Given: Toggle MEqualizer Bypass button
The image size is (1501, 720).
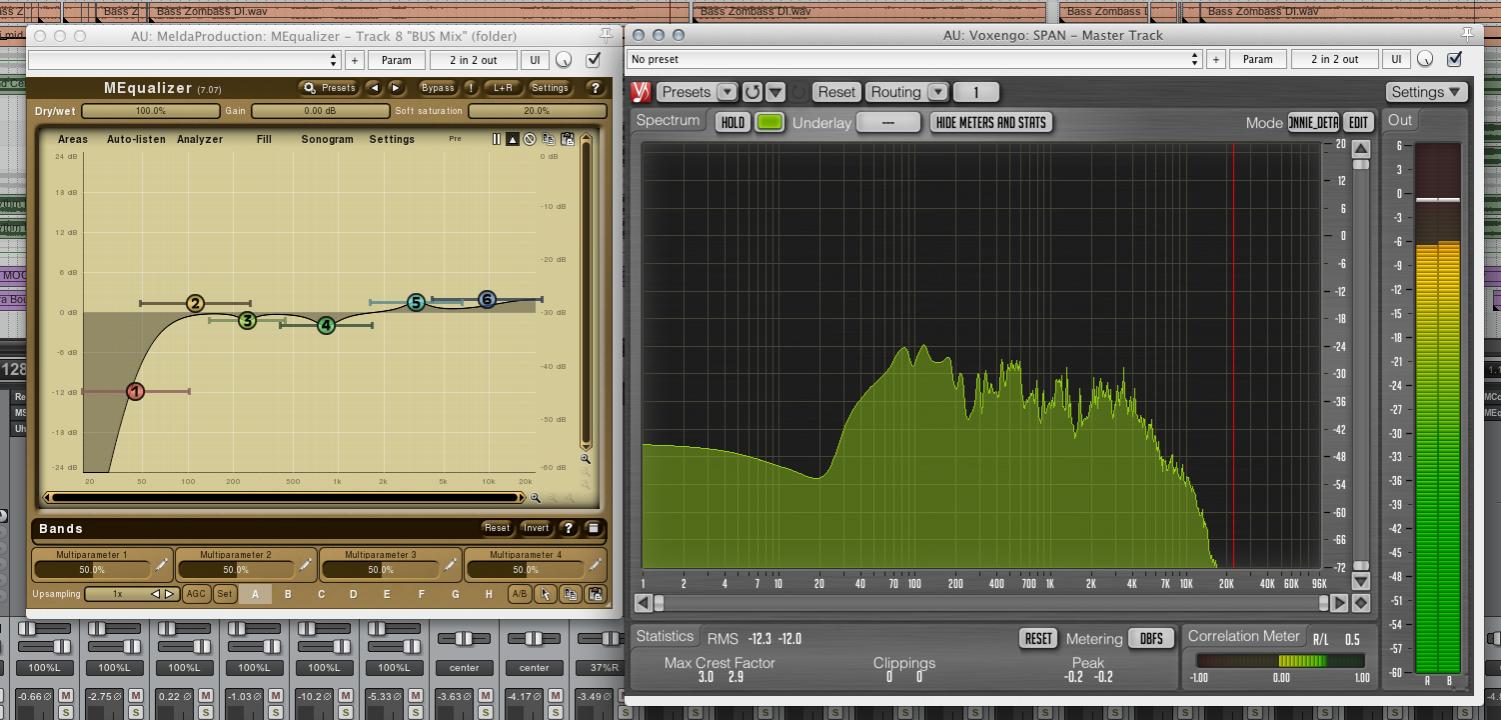Looking at the screenshot, I should click(x=437, y=88).
